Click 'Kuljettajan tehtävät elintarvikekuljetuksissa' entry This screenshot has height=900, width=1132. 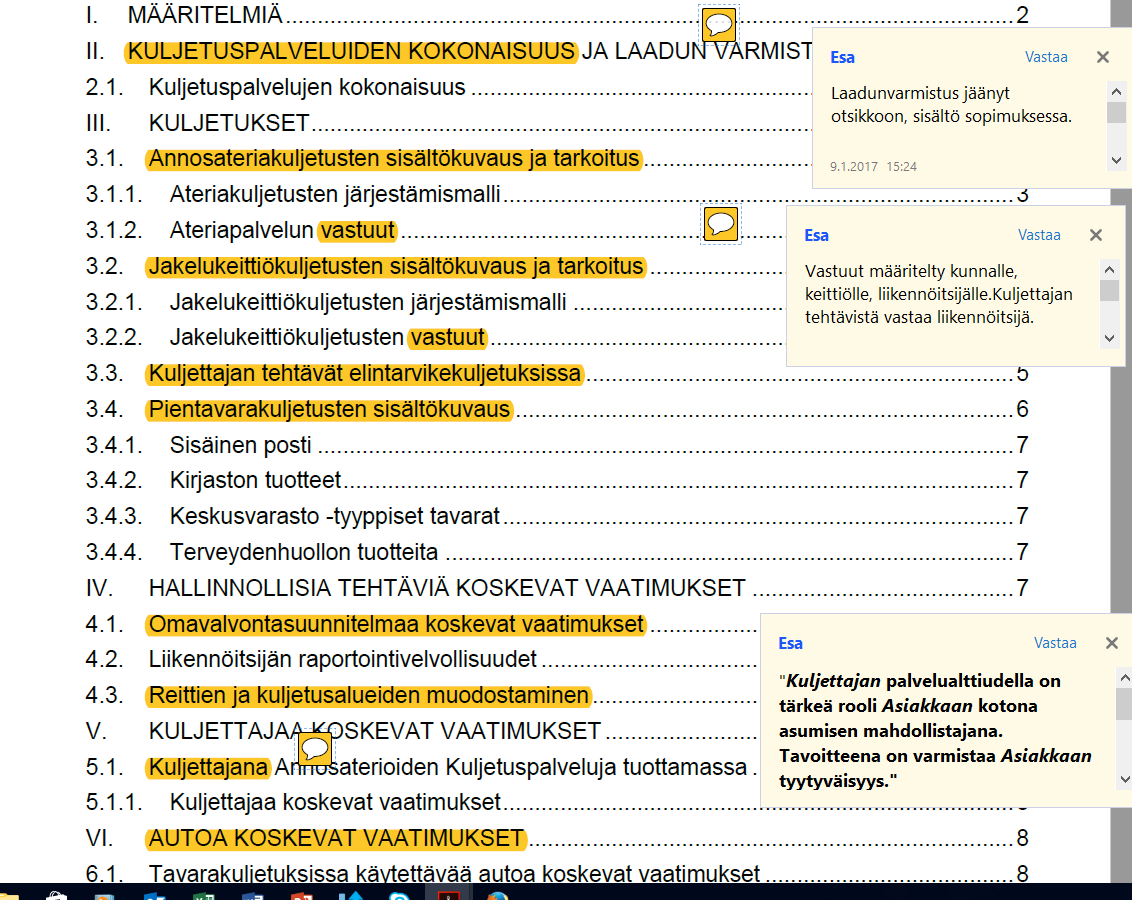[365, 373]
